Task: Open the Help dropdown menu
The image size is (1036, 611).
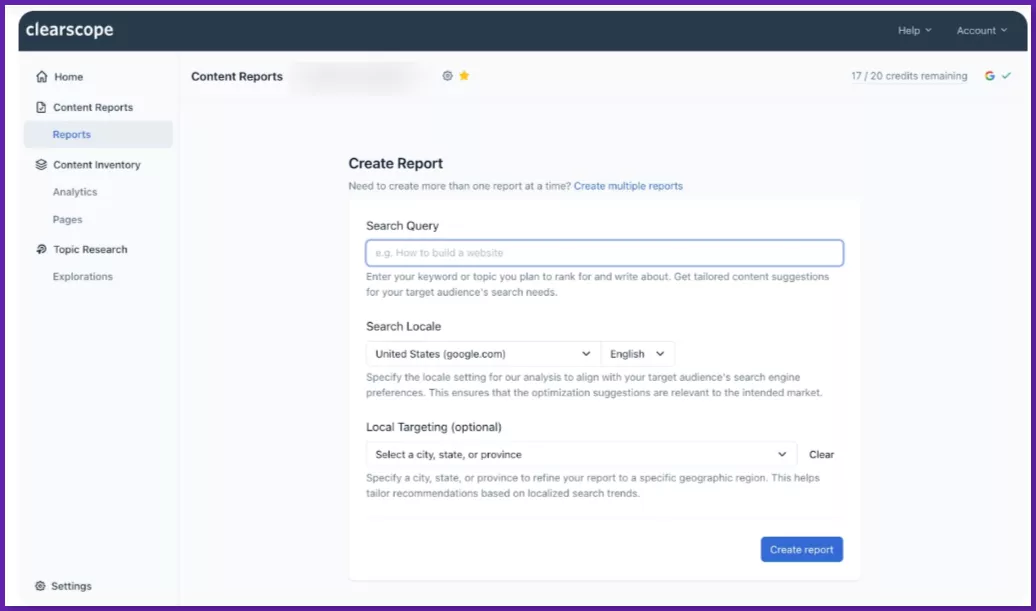Action: 913,31
